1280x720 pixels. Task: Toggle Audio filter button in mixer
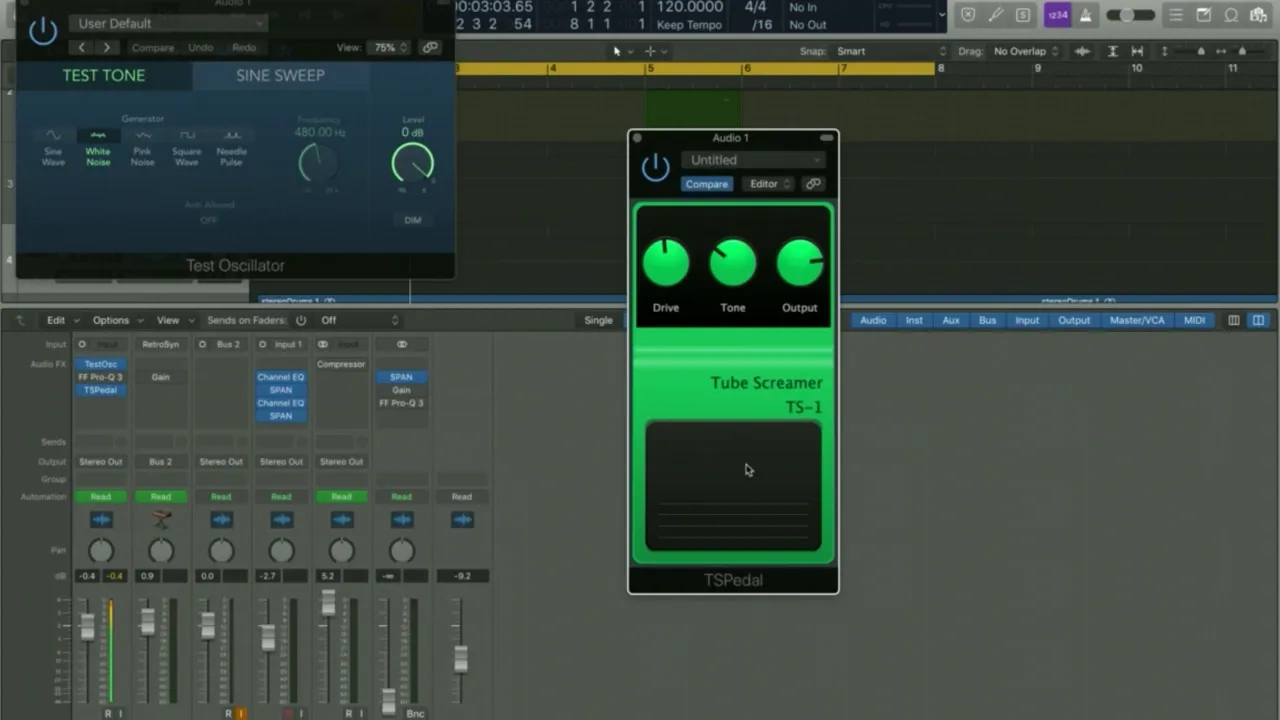[x=873, y=320]
